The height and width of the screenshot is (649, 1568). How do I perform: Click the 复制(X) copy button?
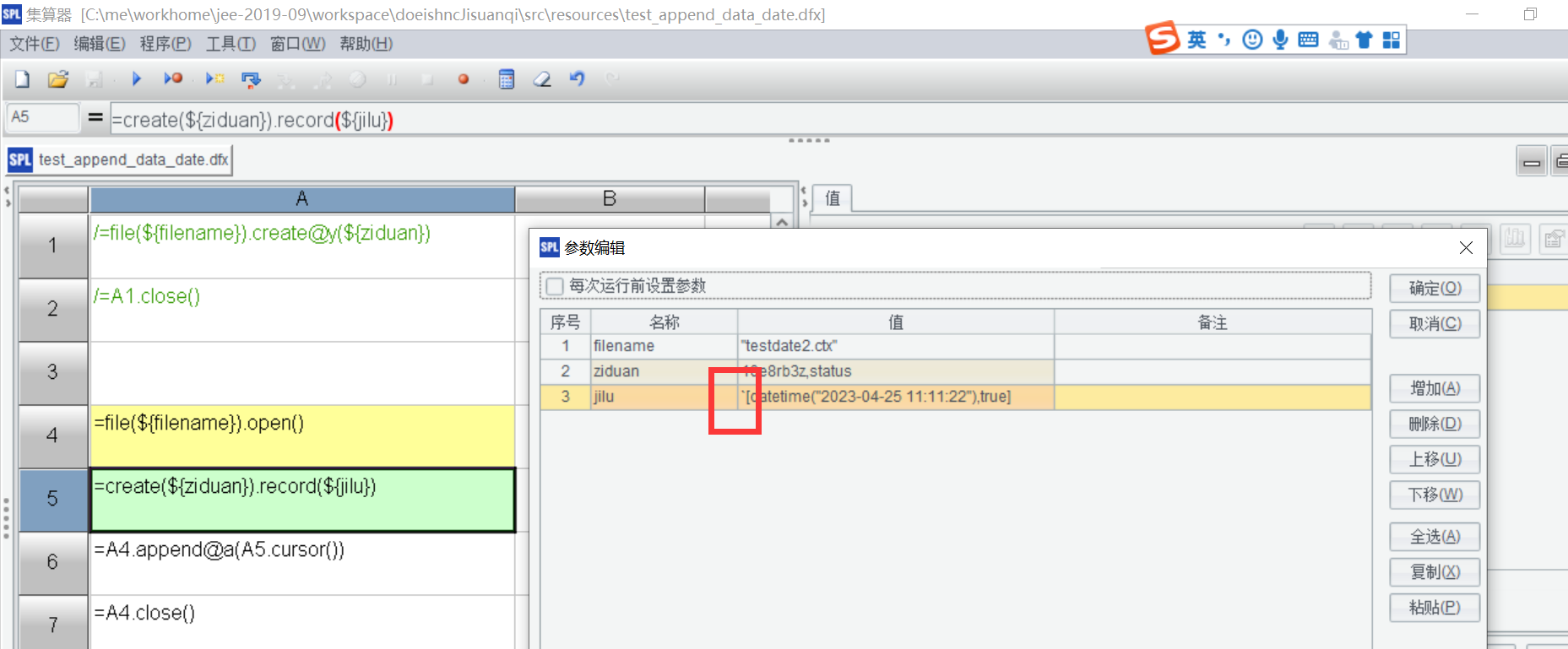point(1435,572)
